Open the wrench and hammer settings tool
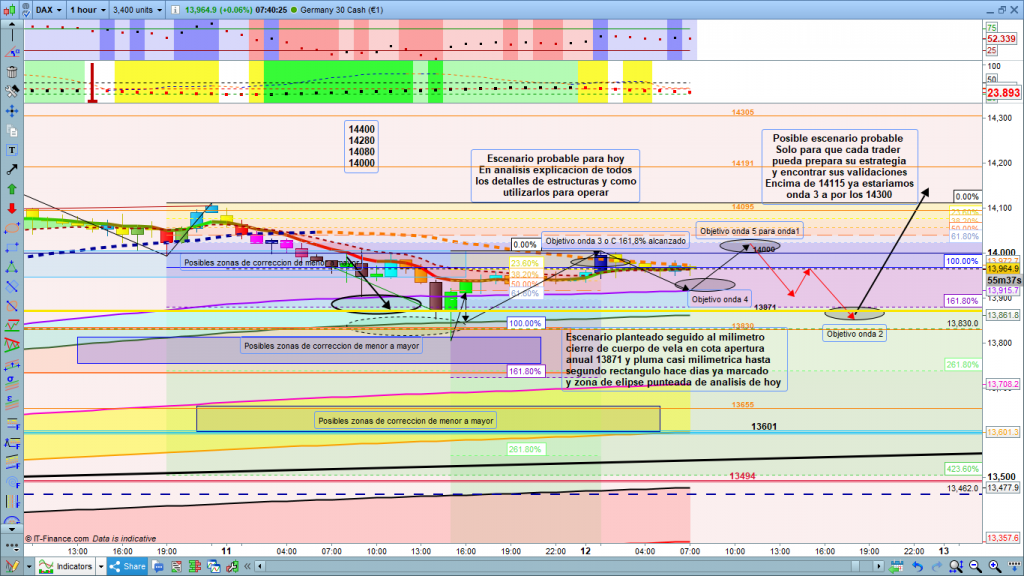Image resolution: width=1024 pixels, height=576 pixels. (x=11, y=91)
